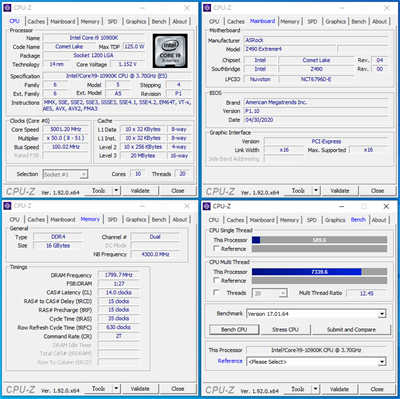The image size is (400, 399).
Task: Click the Manufacturer value ASRock
Action: (x=315, y=40)
